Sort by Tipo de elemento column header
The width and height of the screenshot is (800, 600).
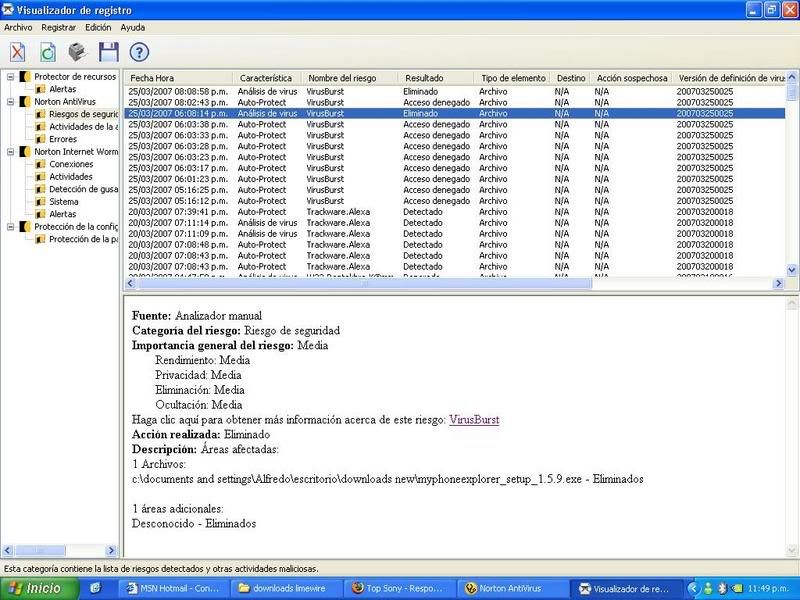tap(512, 78)
